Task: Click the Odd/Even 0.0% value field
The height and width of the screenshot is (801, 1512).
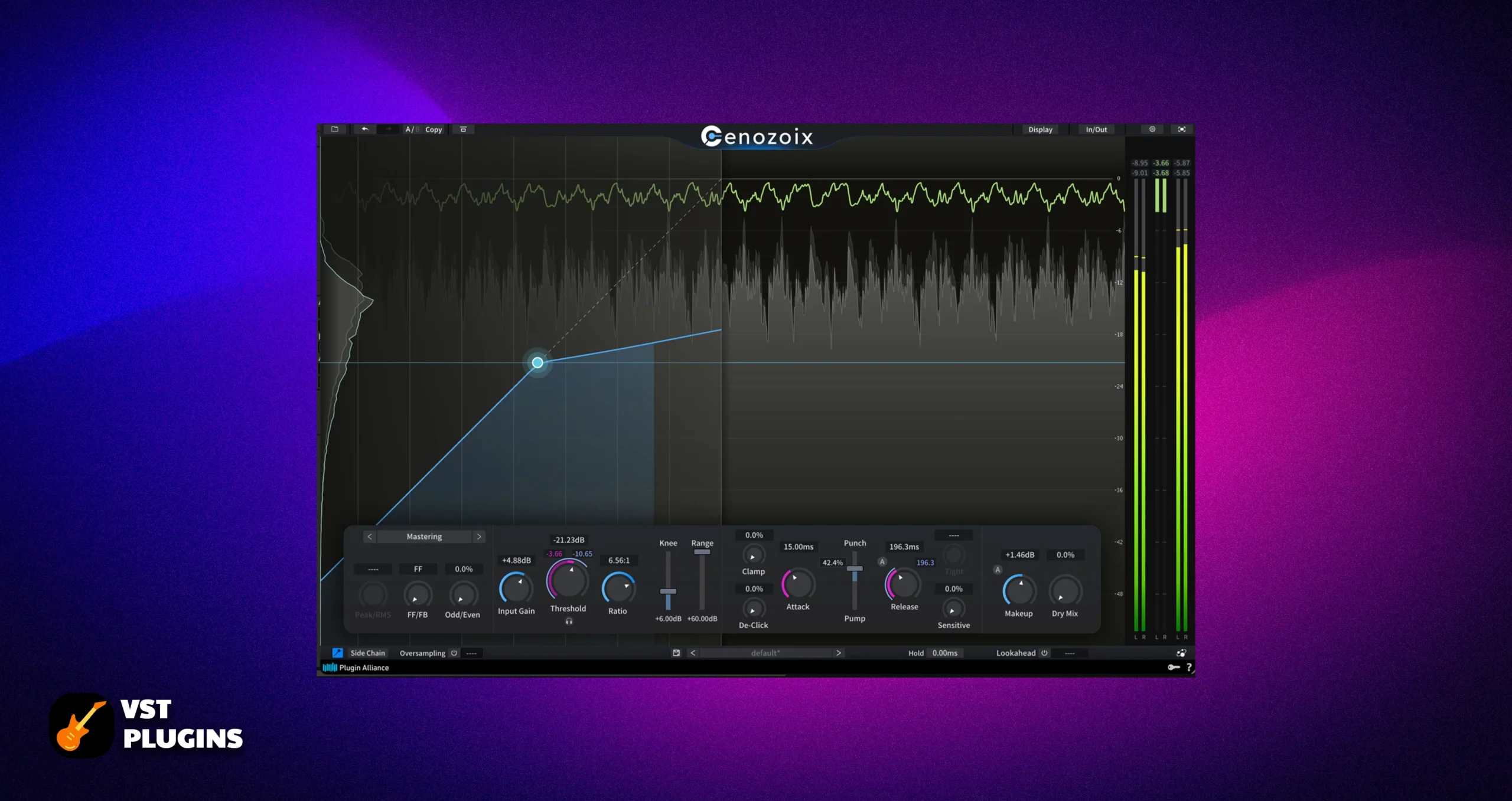Action: 464,569
